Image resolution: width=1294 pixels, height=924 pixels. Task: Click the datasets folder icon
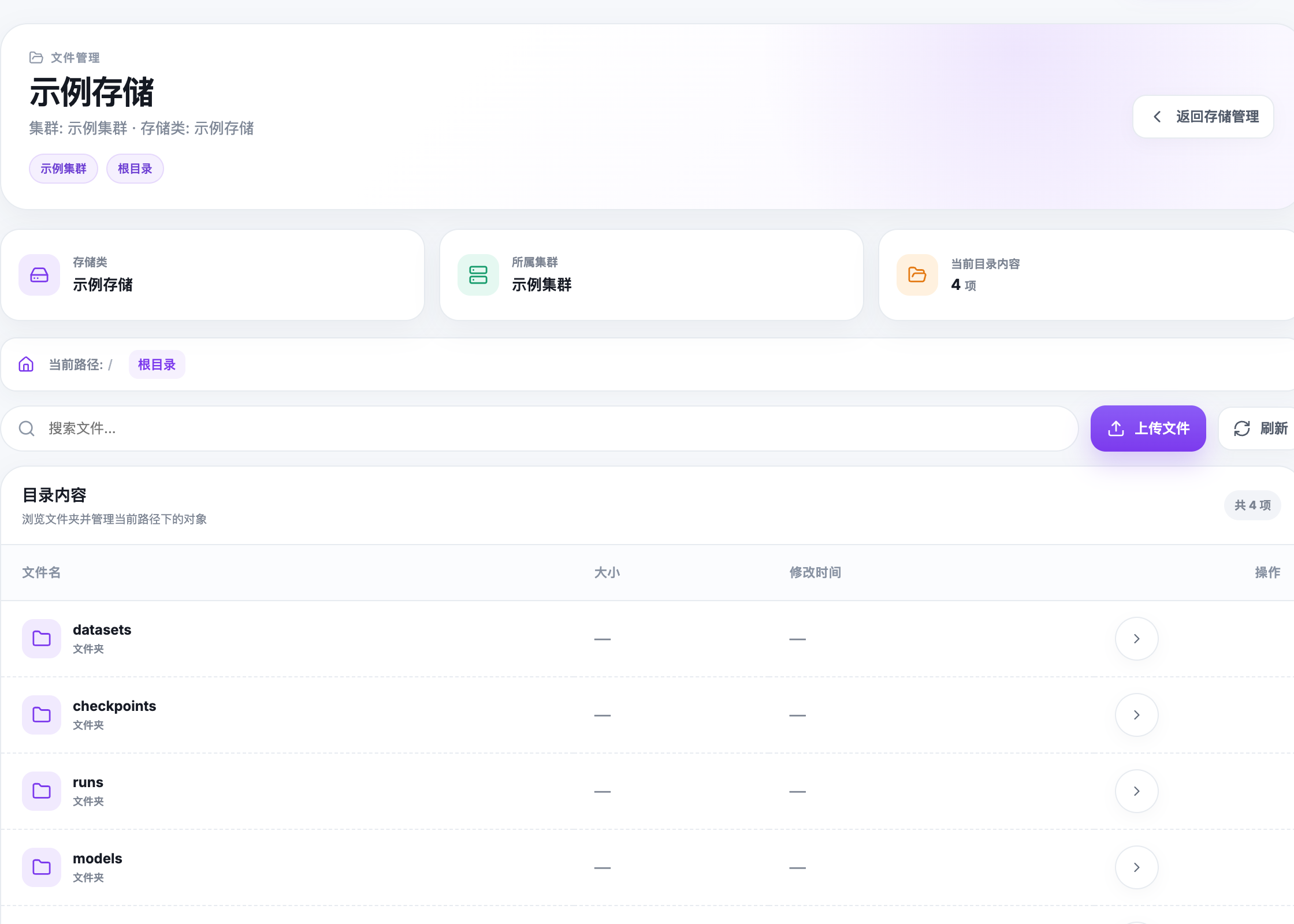pos(42,639)
